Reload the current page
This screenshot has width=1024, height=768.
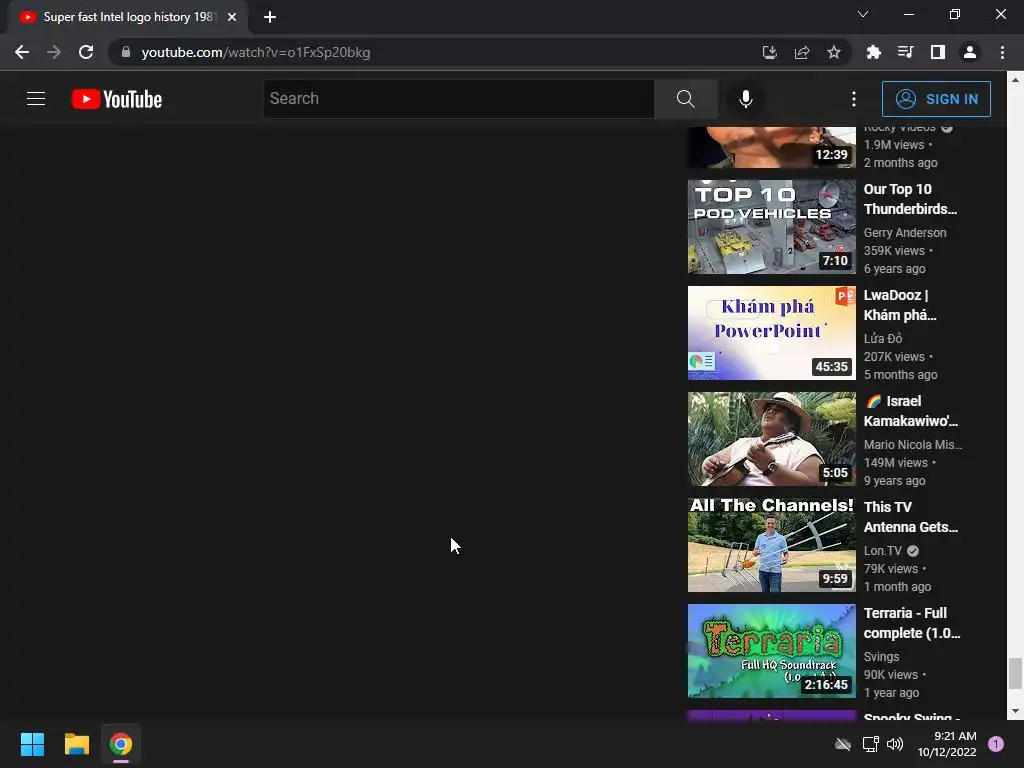click(x=86, y=52)
